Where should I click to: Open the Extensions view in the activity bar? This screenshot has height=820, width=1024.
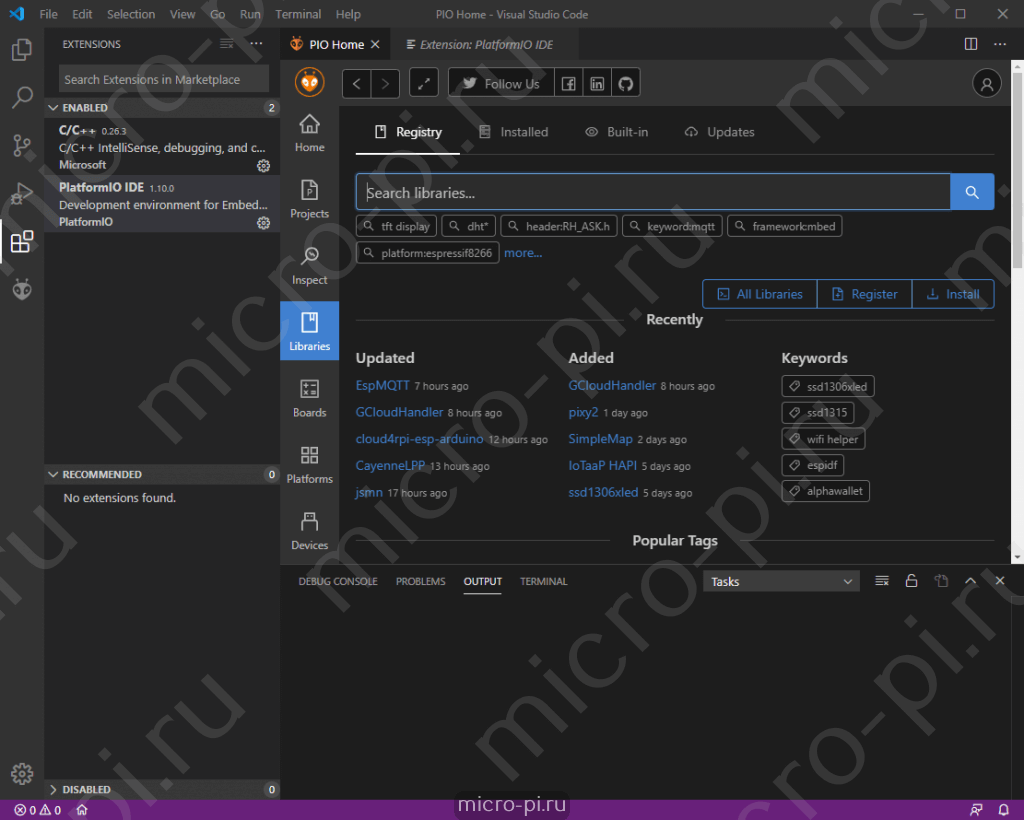click(x=22, y=240)
